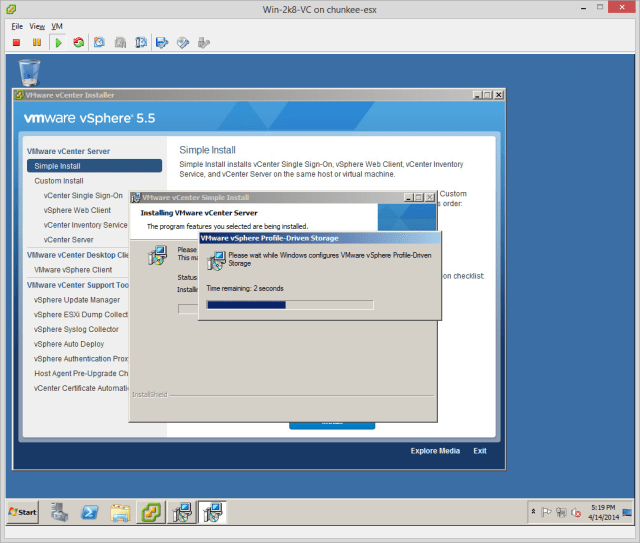Image resolution: width=640 pixels, height=543 pixels.
Task: Select vSphere Web Client option
Action: click(77, 210)
